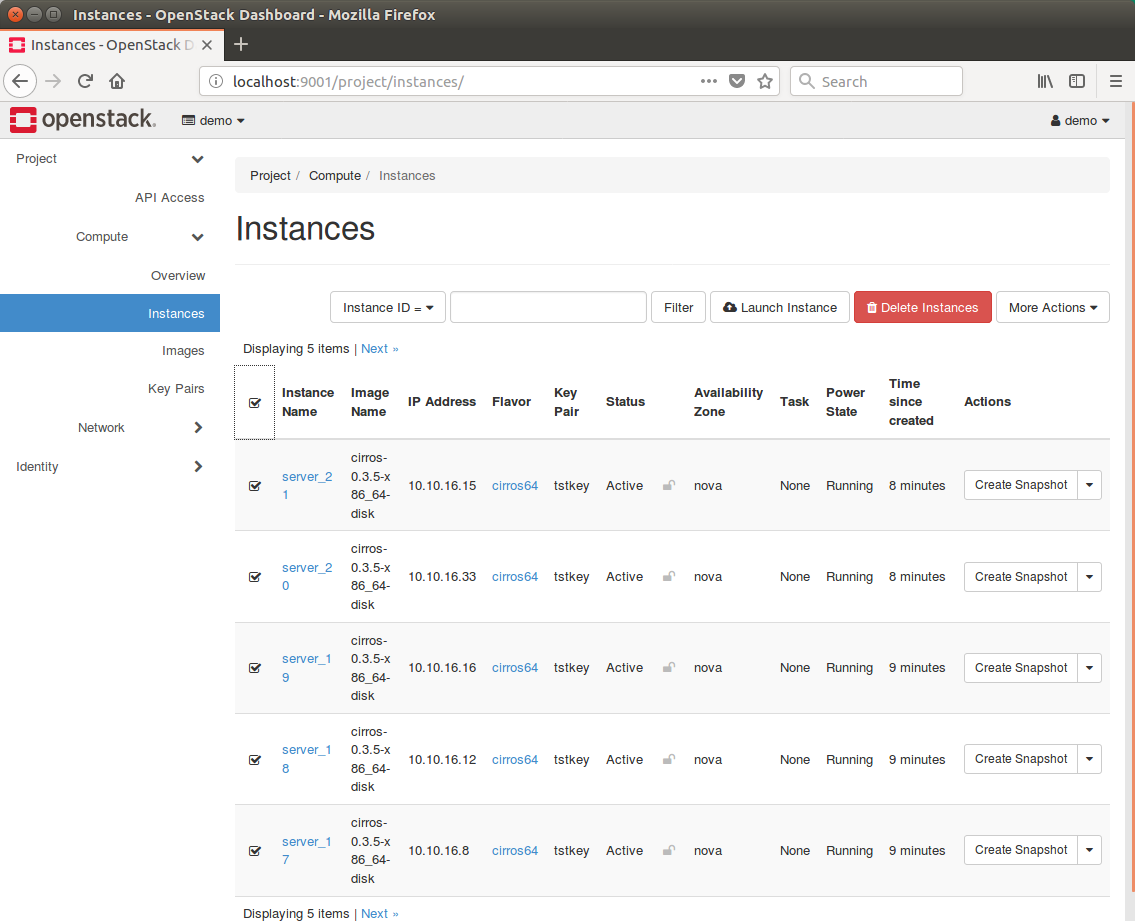Go to Overview in the sidebar
This screenshot has width=1135, height=921.
point(178,276)
